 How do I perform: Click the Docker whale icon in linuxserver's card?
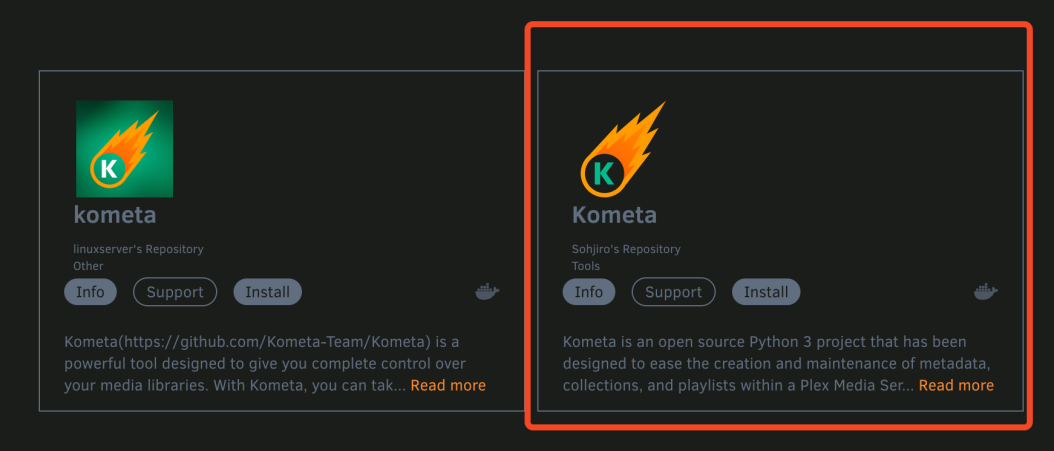coord(487,292)
